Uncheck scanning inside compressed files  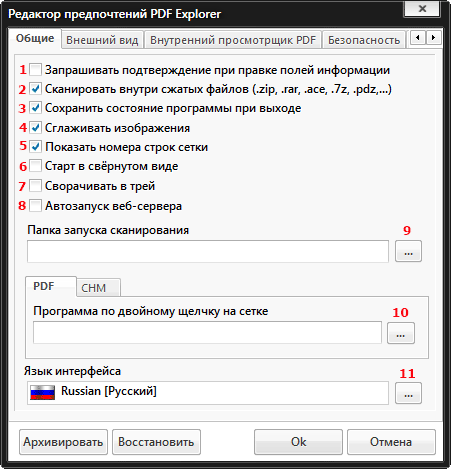[35, 89]
